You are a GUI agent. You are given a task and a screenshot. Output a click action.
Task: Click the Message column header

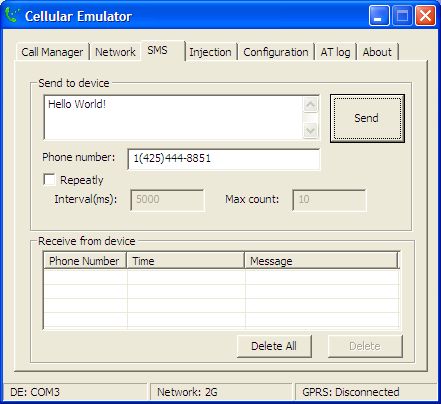[x=321, y=260]
